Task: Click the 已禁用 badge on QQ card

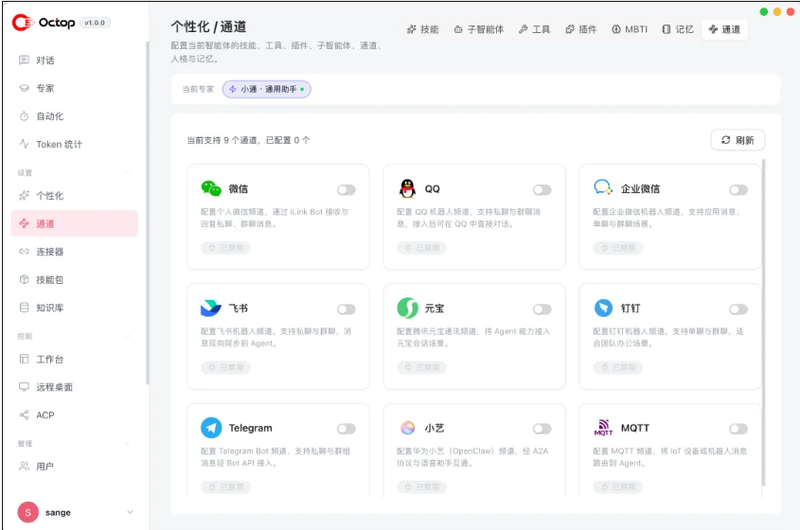Action: click(422, 248)
